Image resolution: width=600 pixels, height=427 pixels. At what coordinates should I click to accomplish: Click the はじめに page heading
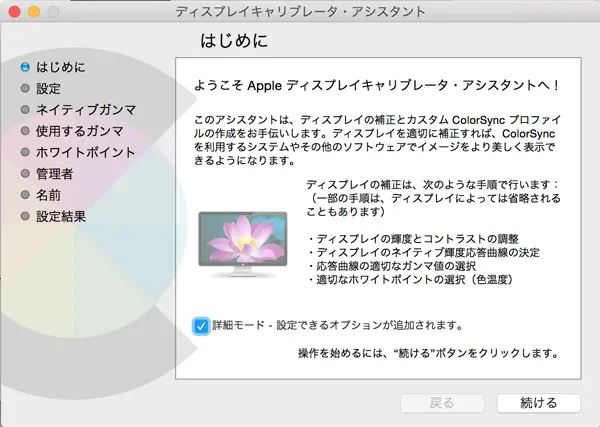tap(234, 41)
